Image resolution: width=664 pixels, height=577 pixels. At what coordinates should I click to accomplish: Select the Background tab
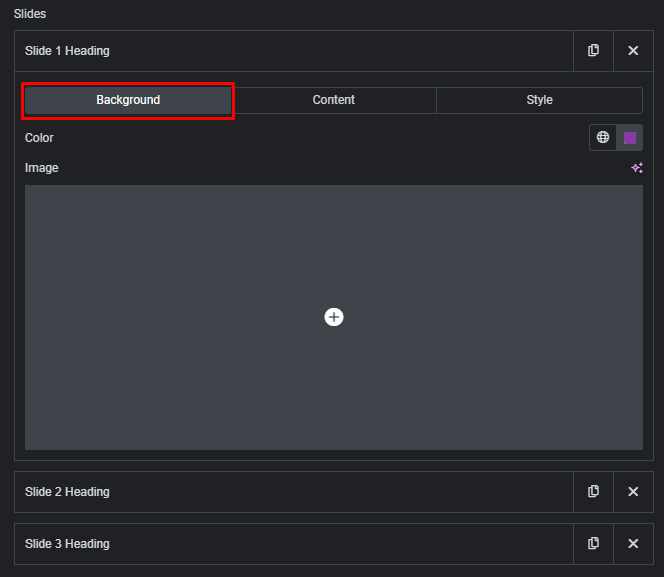[128, 100]
